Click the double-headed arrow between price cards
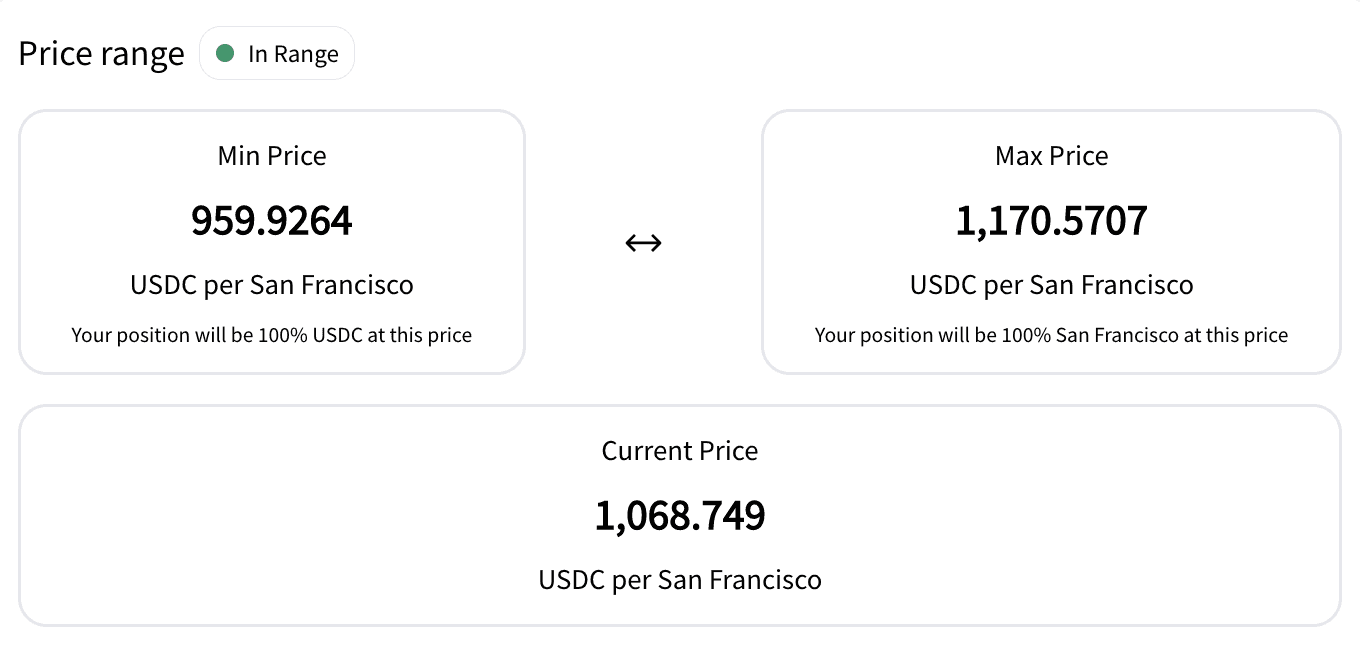This screenshot has width=1360, height=646. (643, 243)
